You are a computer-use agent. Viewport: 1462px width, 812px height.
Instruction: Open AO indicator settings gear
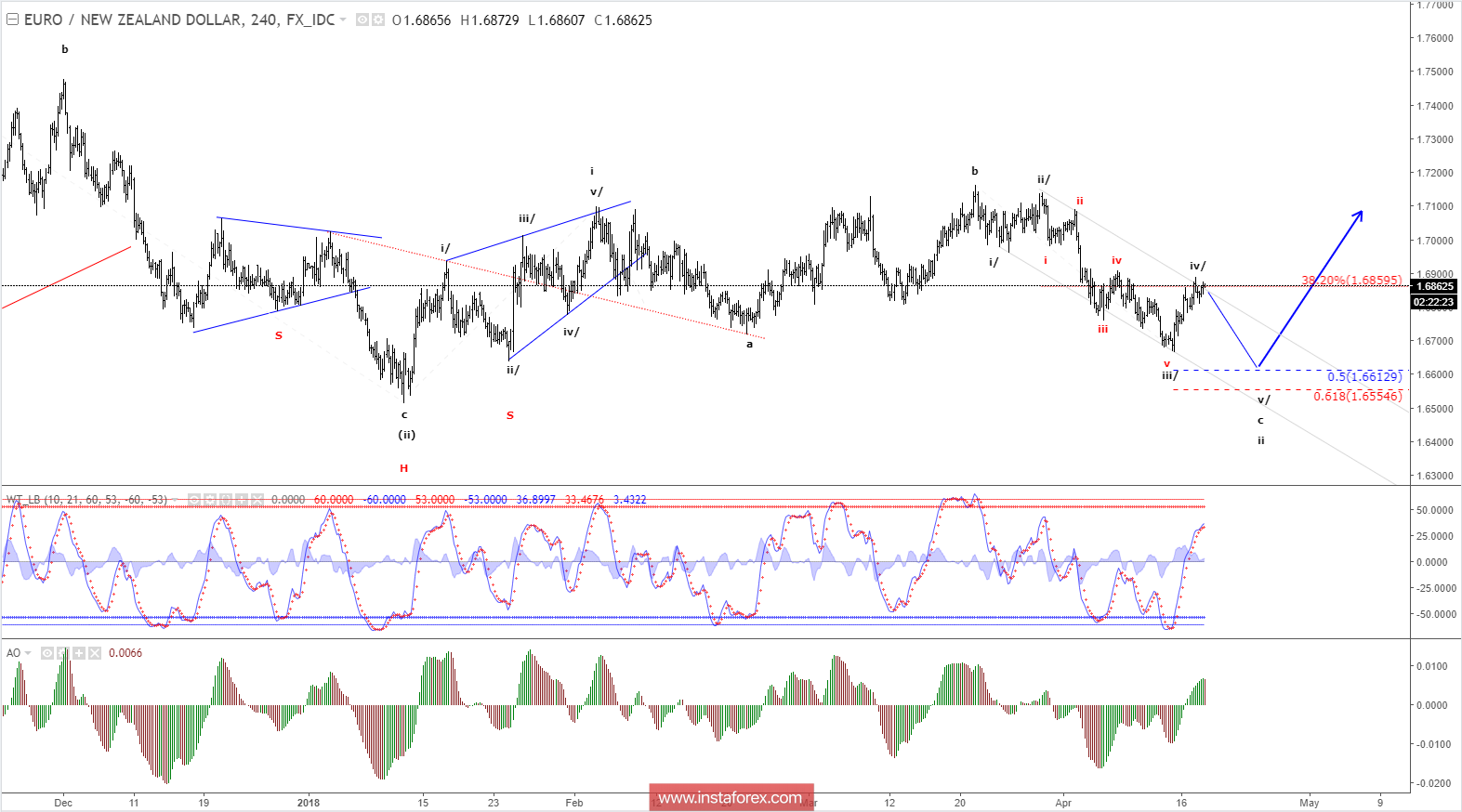(63, 653)
